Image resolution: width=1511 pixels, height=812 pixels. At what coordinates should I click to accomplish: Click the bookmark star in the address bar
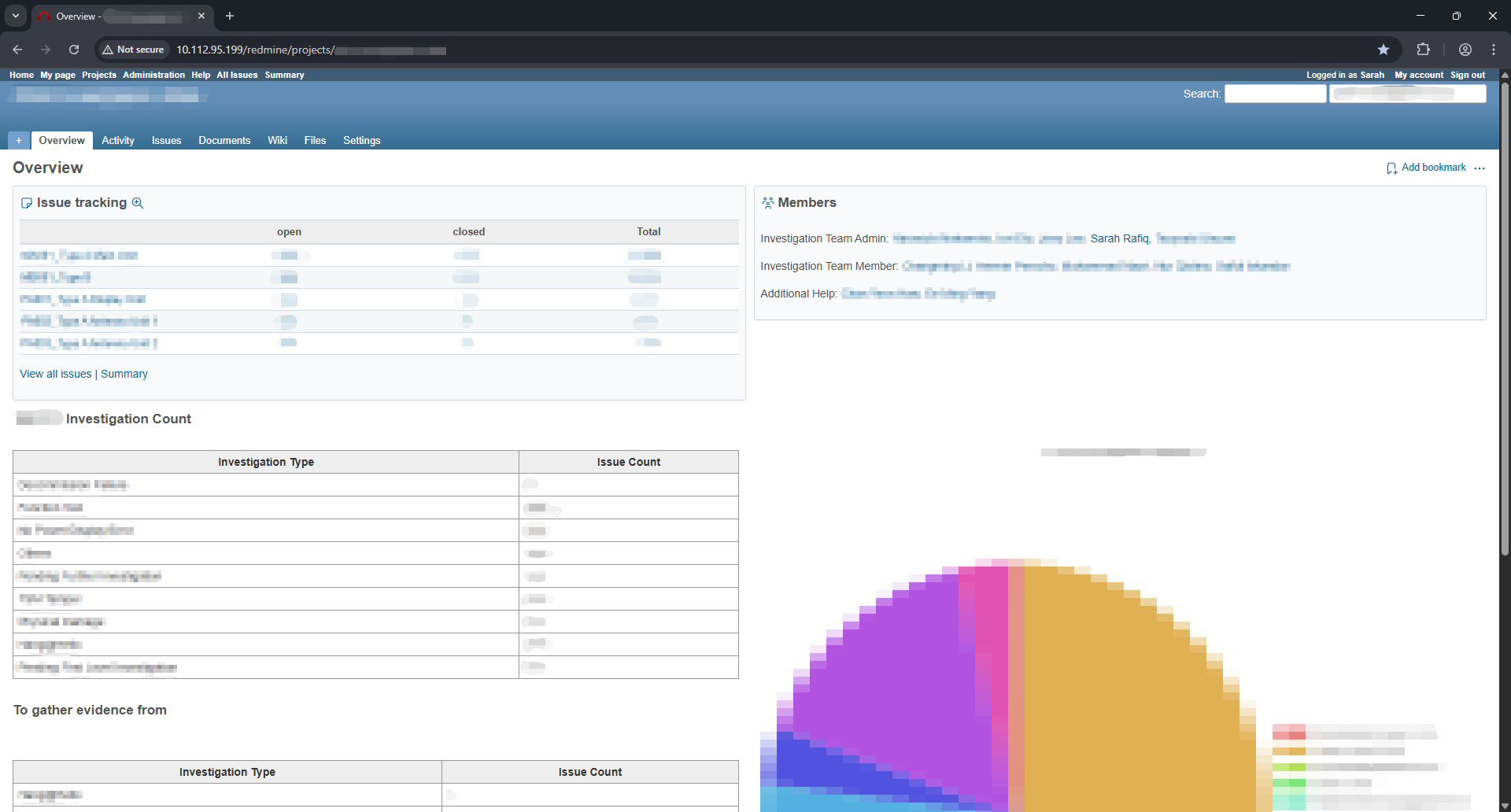click(1384, 50)
